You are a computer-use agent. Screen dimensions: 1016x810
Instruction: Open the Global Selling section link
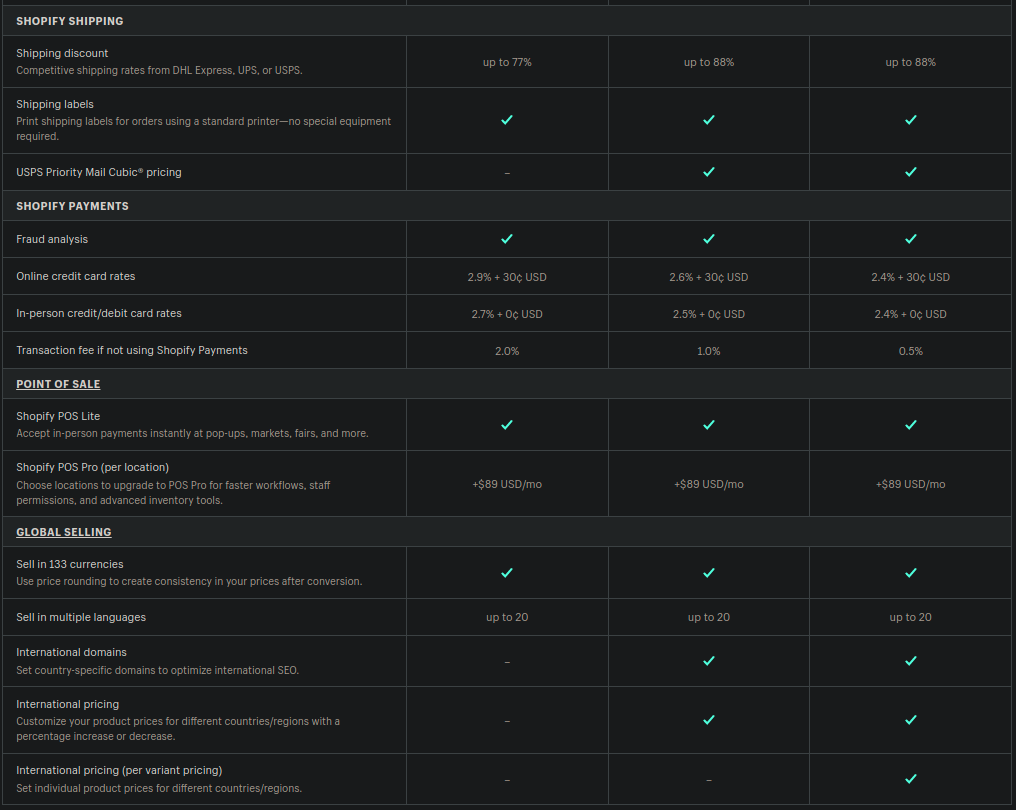coord(64,532)
